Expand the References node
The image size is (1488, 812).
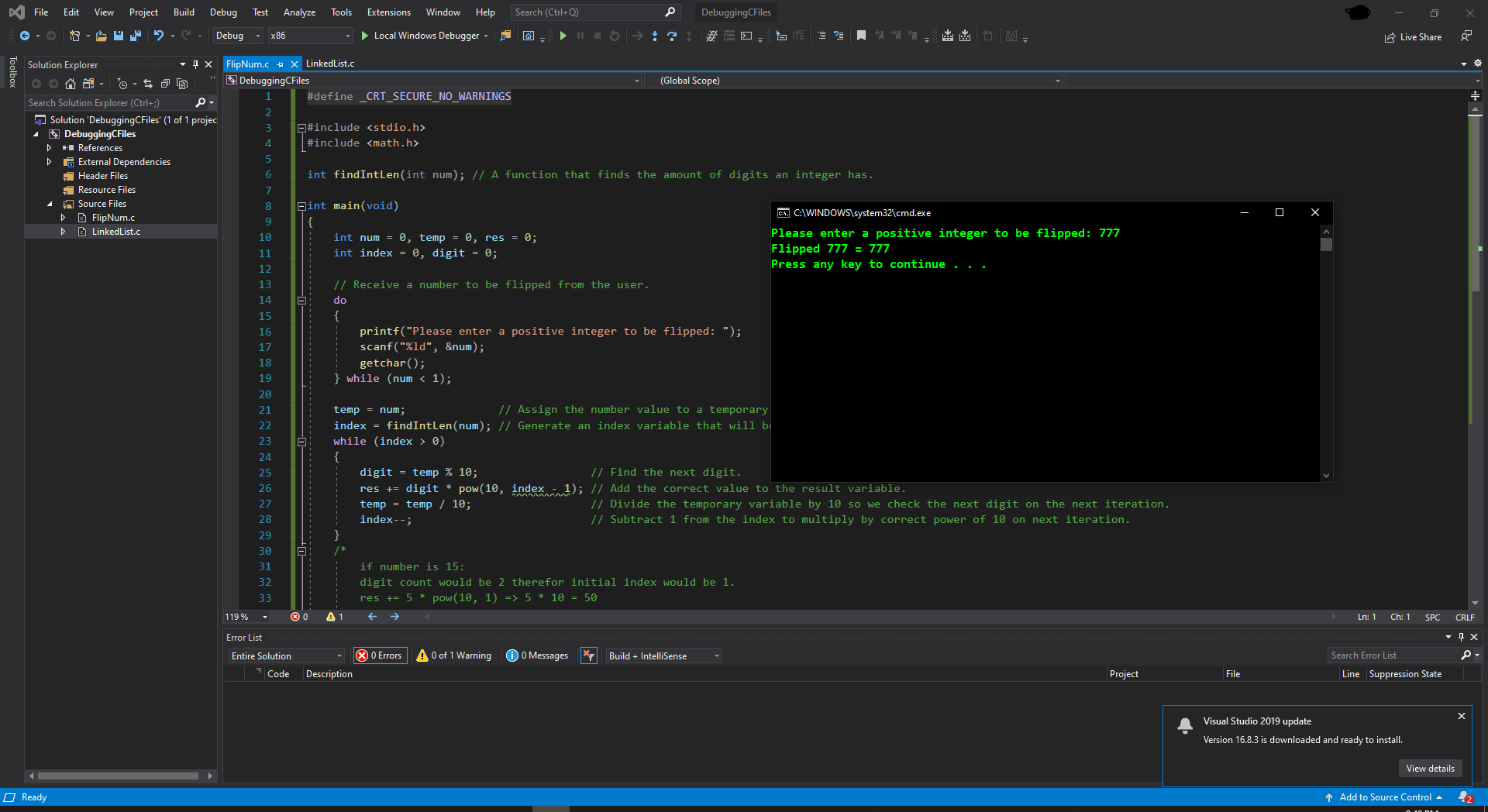click(x=49, y=148)
